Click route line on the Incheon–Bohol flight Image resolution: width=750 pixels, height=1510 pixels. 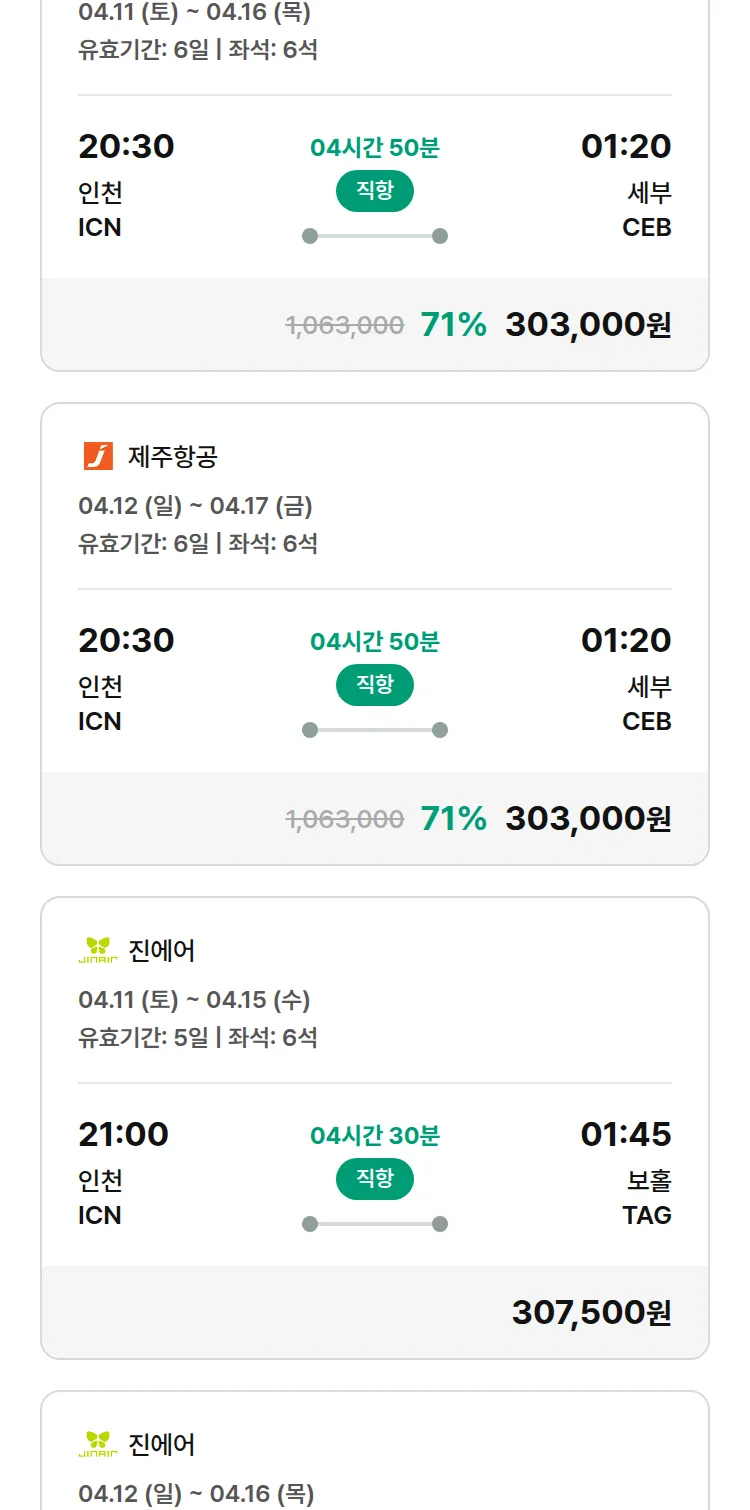coord(374,1224)
